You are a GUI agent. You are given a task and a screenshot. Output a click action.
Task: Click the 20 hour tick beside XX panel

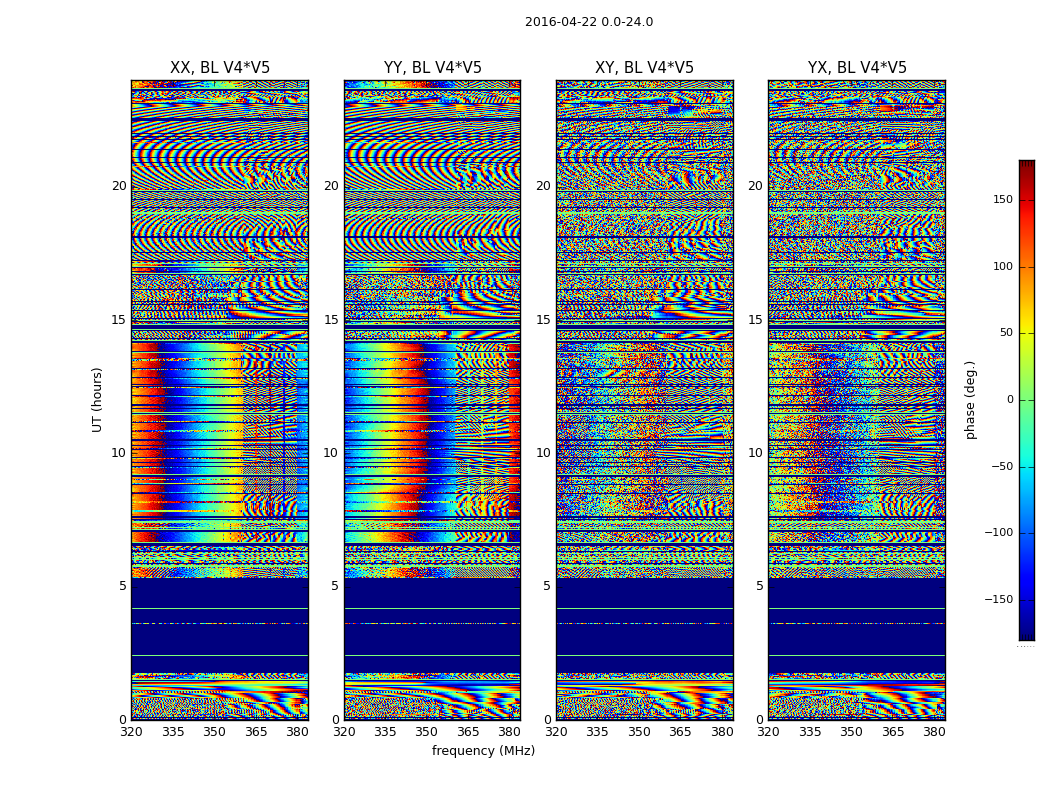tap(119, 186)
